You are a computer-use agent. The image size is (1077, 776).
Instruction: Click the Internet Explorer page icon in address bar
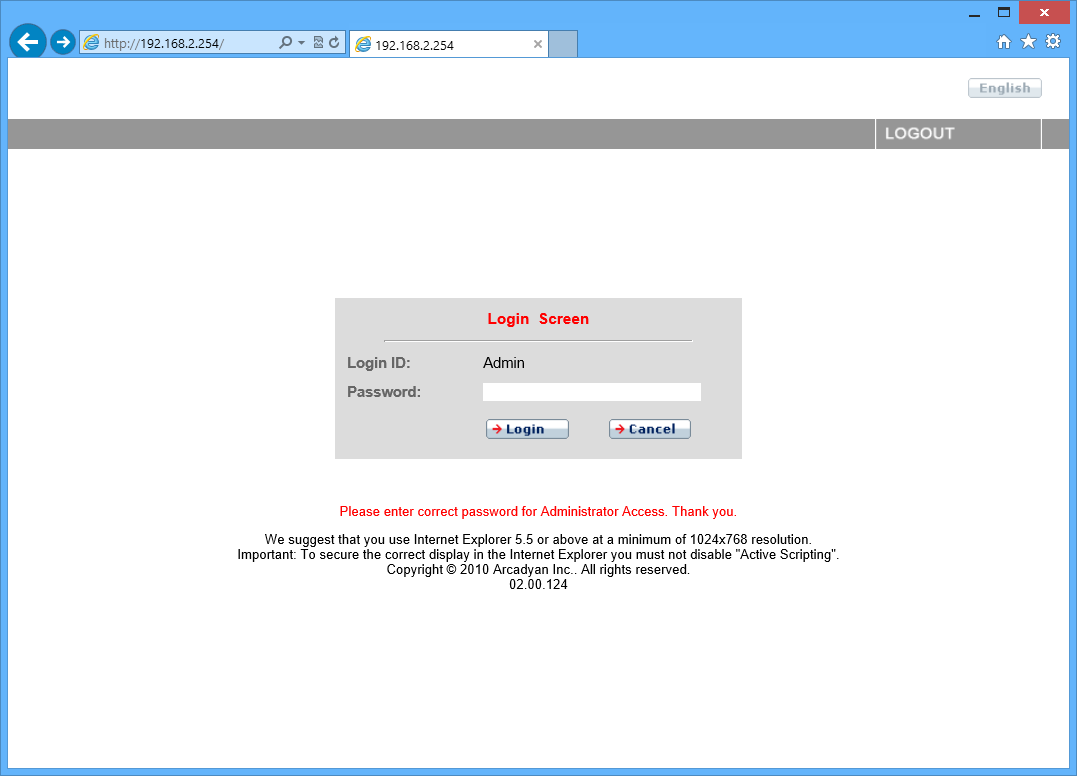[x=91, y=43]
